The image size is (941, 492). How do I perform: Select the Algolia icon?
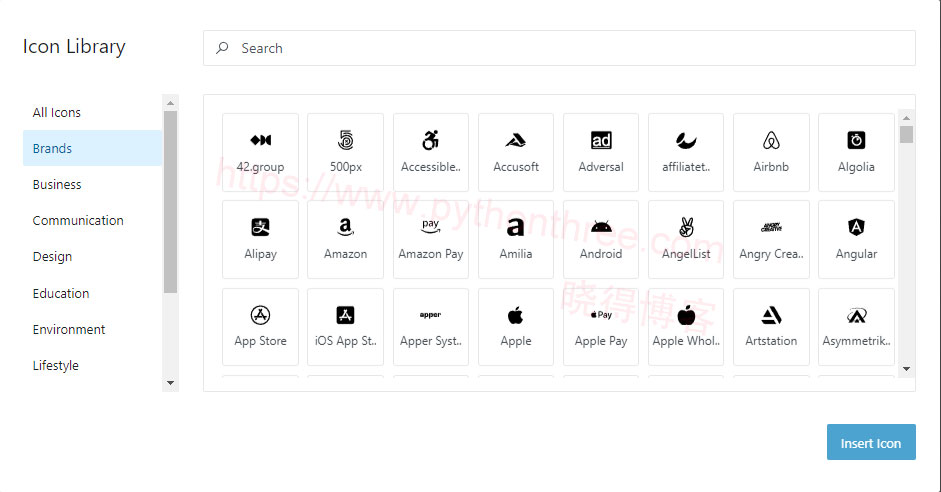[856, 152]
